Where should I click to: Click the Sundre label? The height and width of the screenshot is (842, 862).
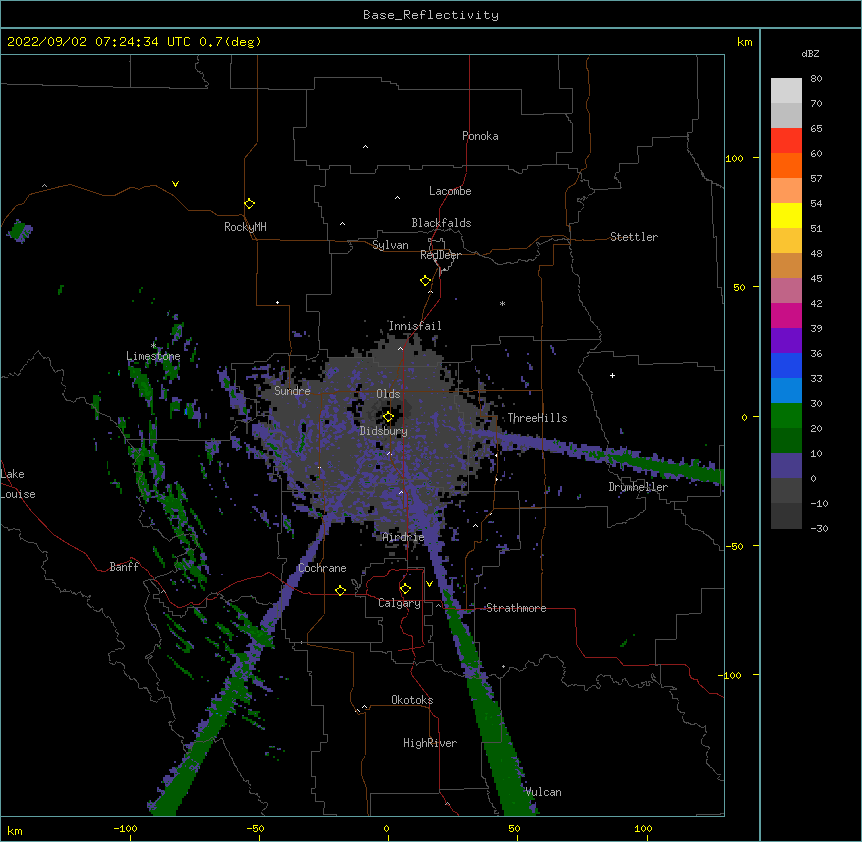292,391
